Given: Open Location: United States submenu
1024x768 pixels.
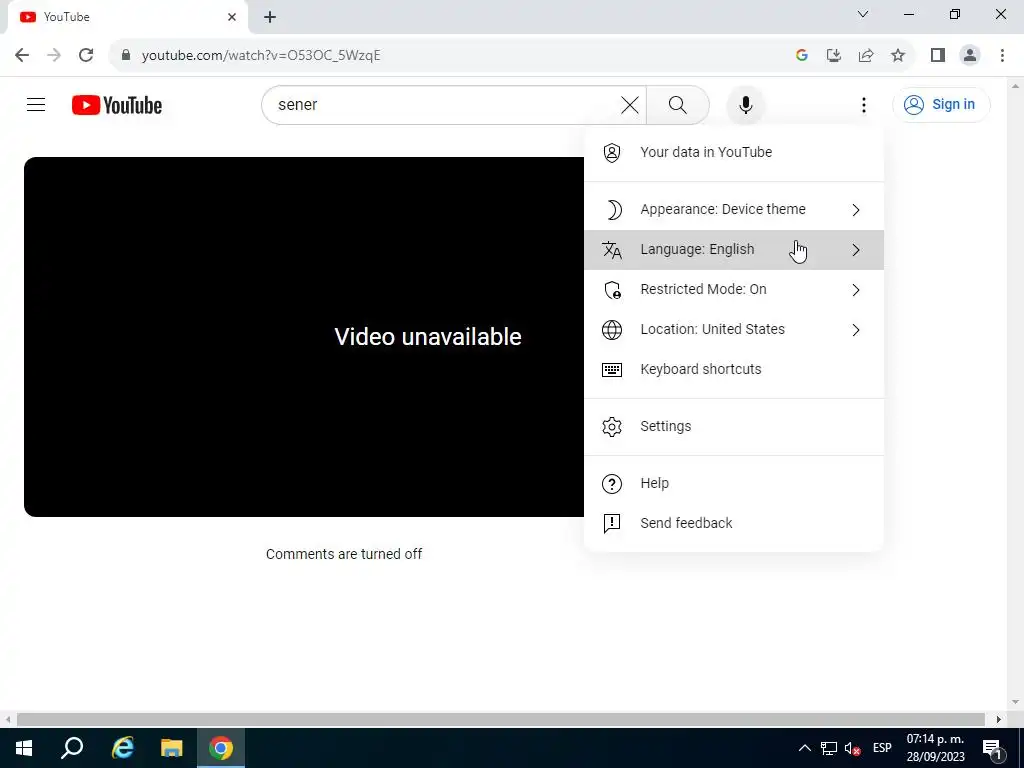Looking at the screenshot, I should pyautogui.click(x=734, y=330).
